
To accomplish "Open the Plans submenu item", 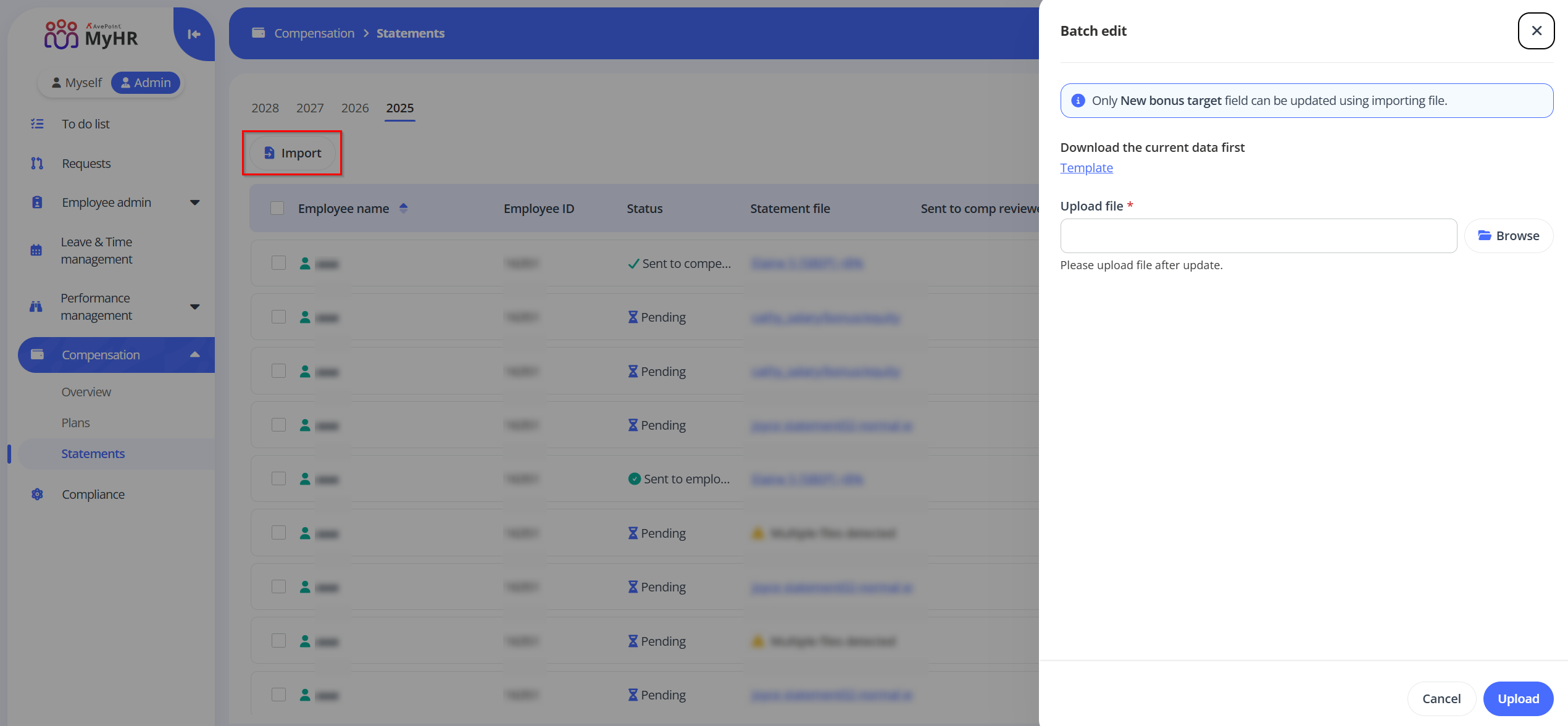I will pos(75,423).
